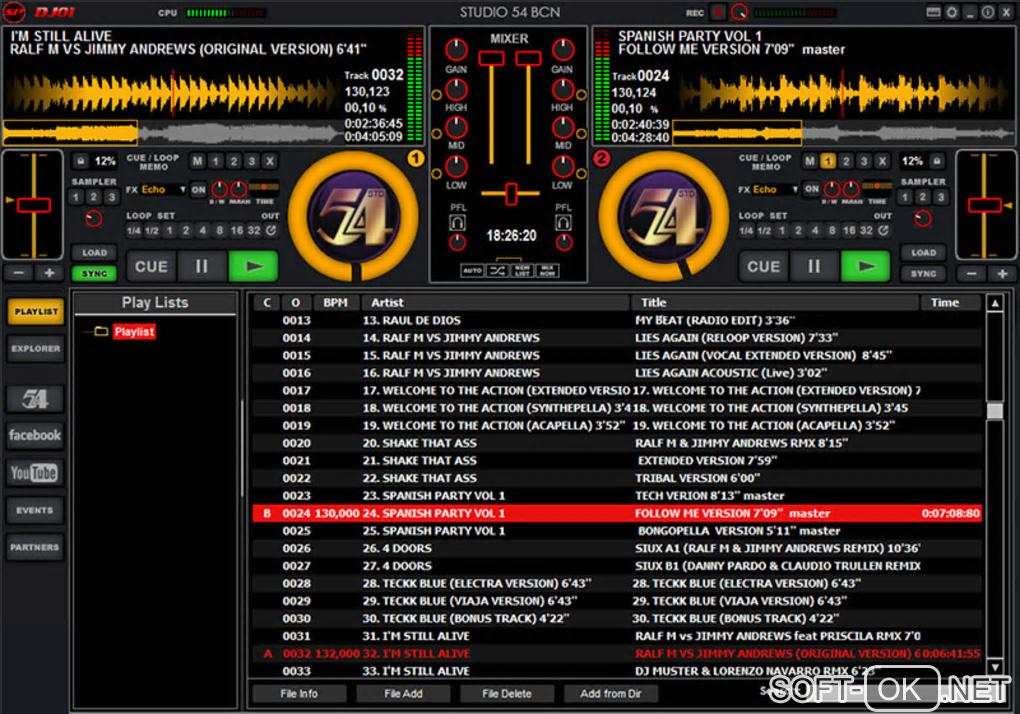Click the deck 2 jog wheel platter
This screenshot has width=1020, height=714.
click(664, 216)
